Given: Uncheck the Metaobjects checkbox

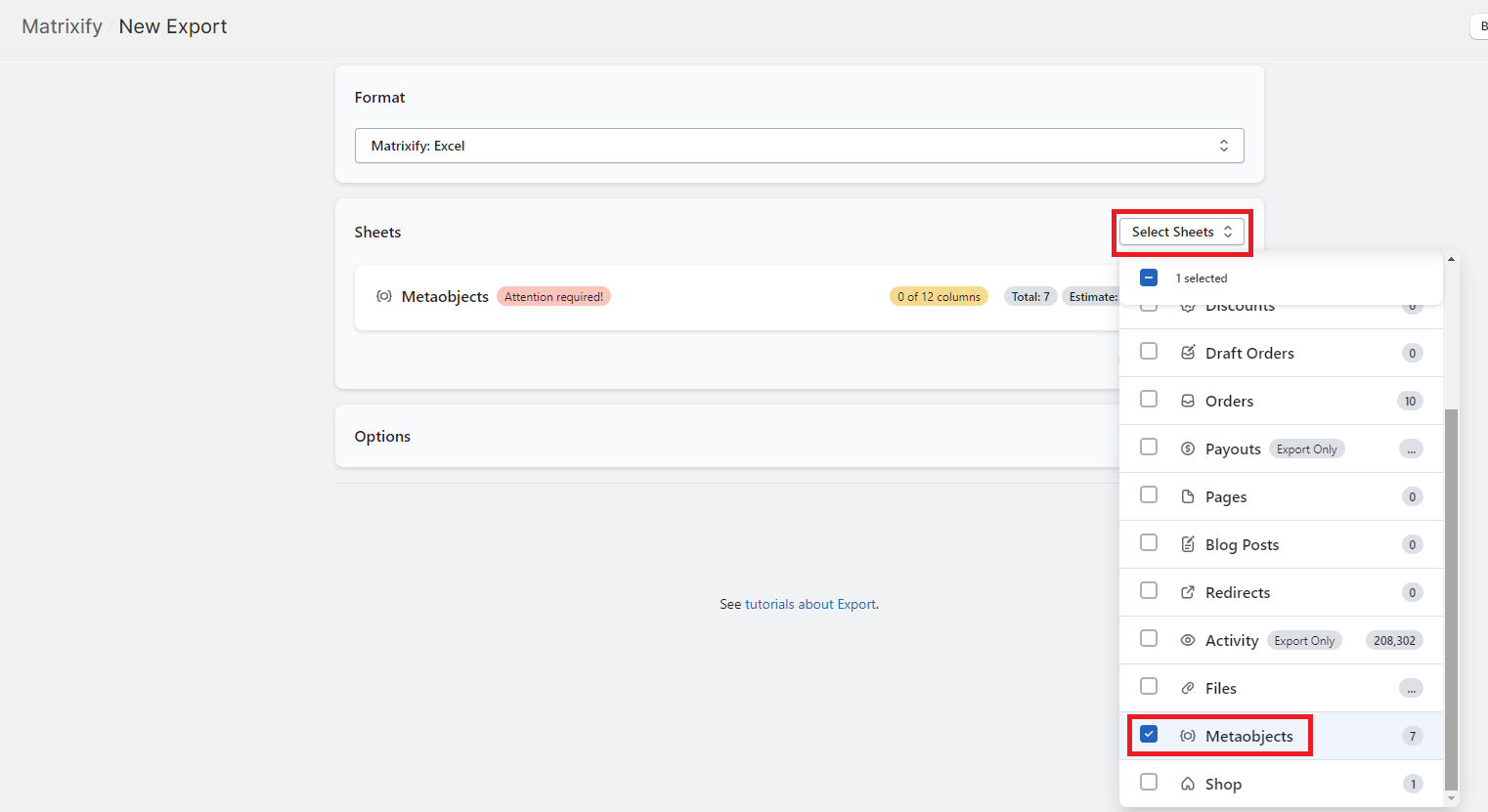Looking at the screenshot, I should tap(1149, 735).
